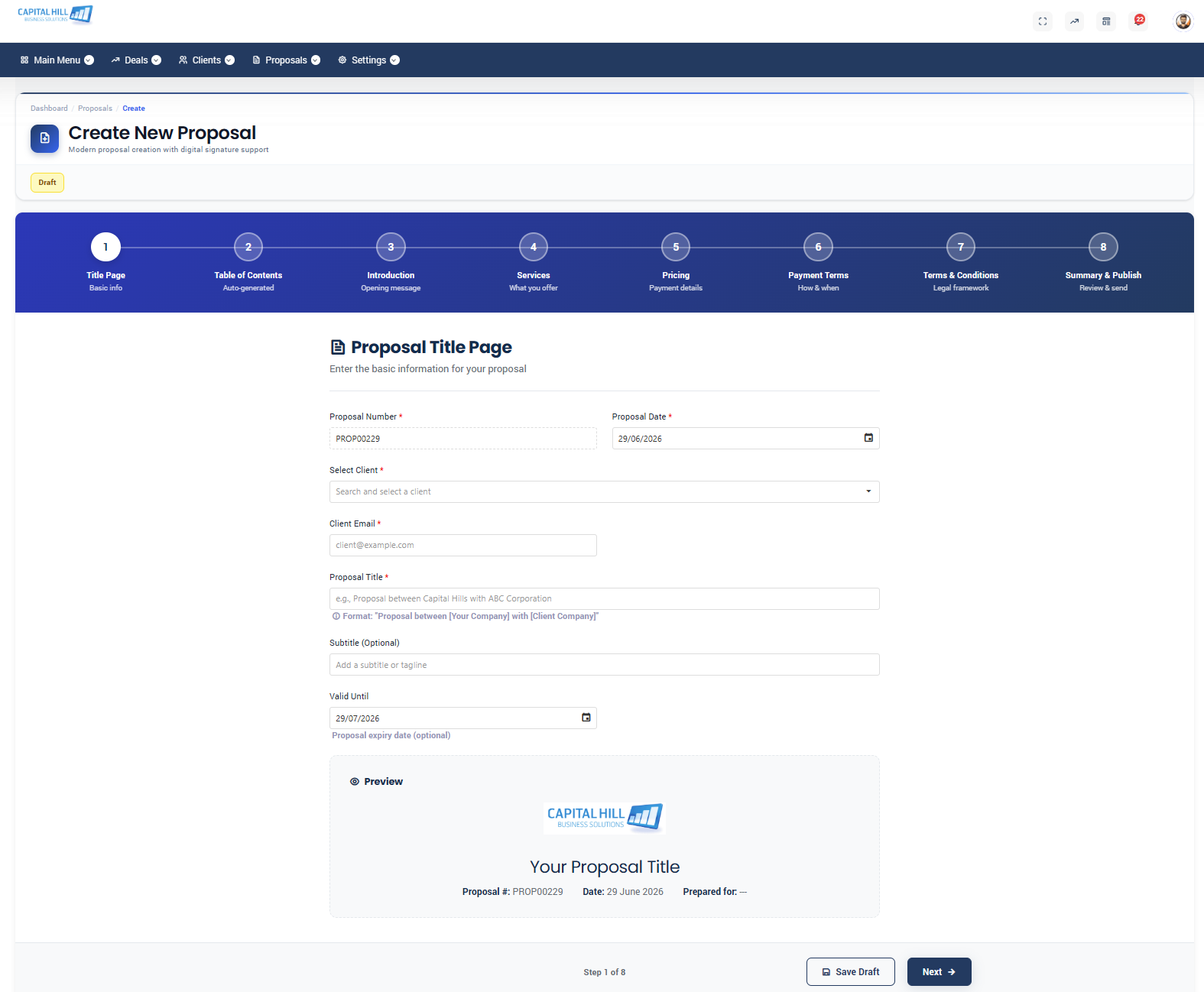Click 'Step 1 of 8' footer text

click(604, 972)
